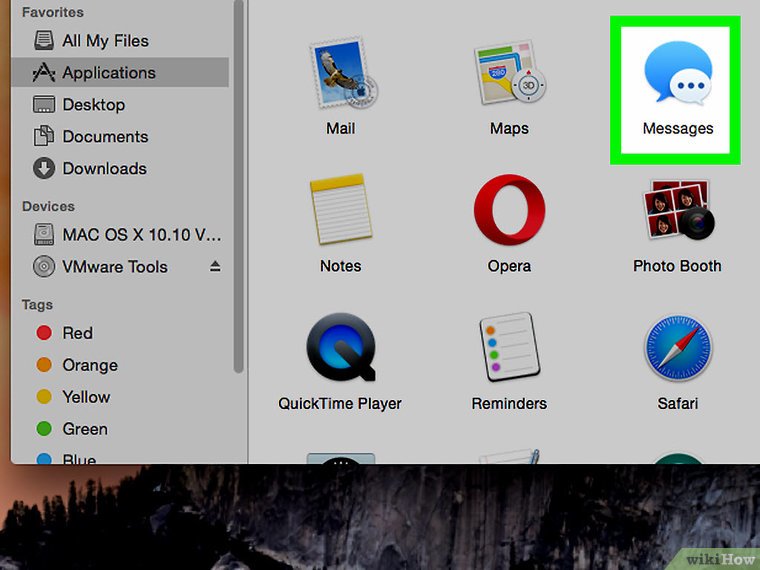Filter by the Orange tag
The image size is (760, 570).
coord(89,365)
